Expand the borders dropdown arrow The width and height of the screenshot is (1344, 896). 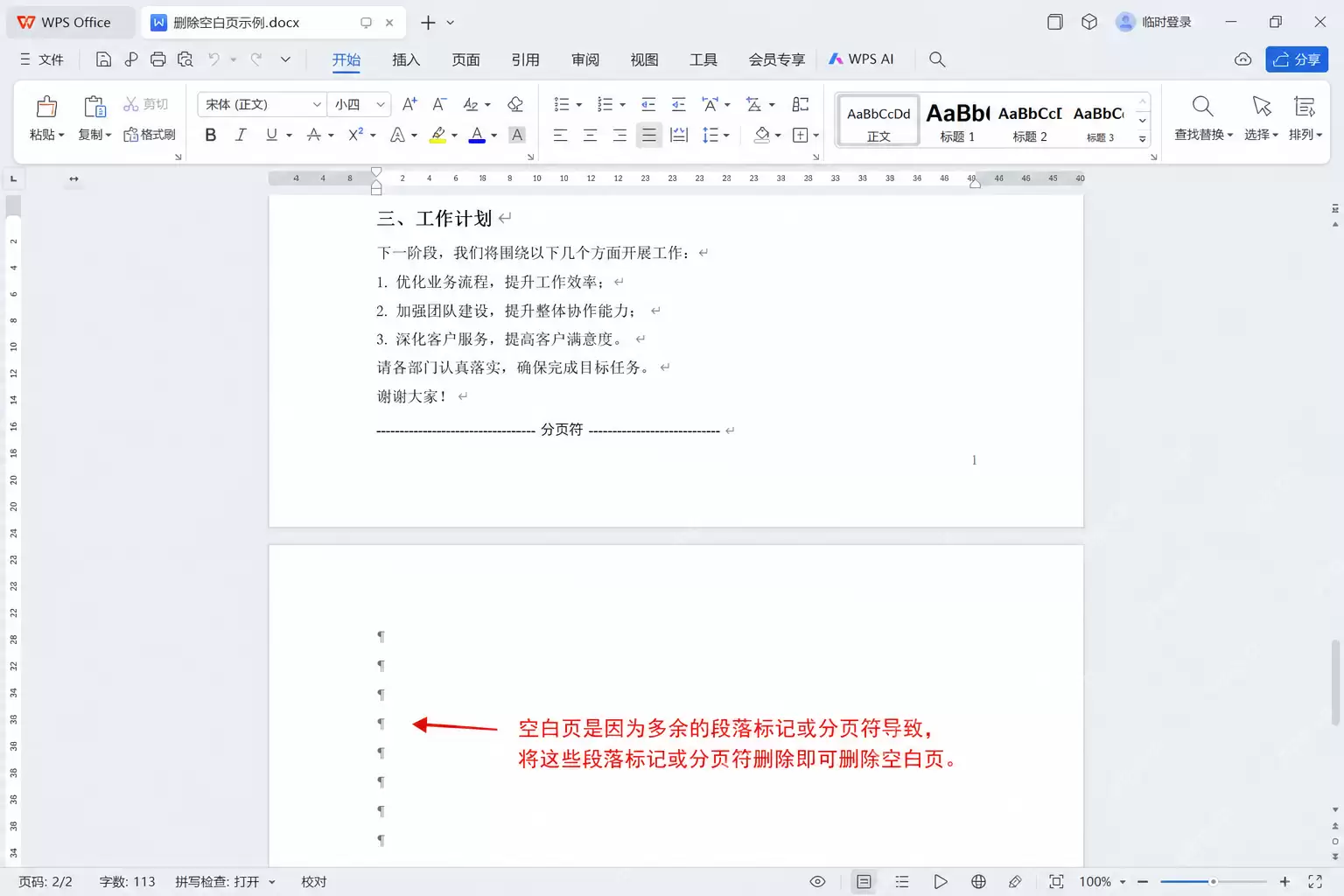[x=815, y=136]
